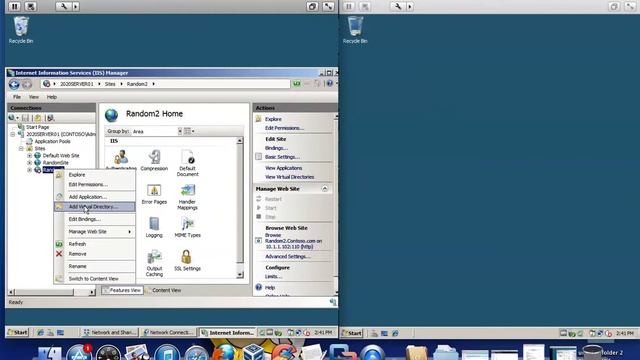Choose Remove from the context menu

[x=95, y=254]
